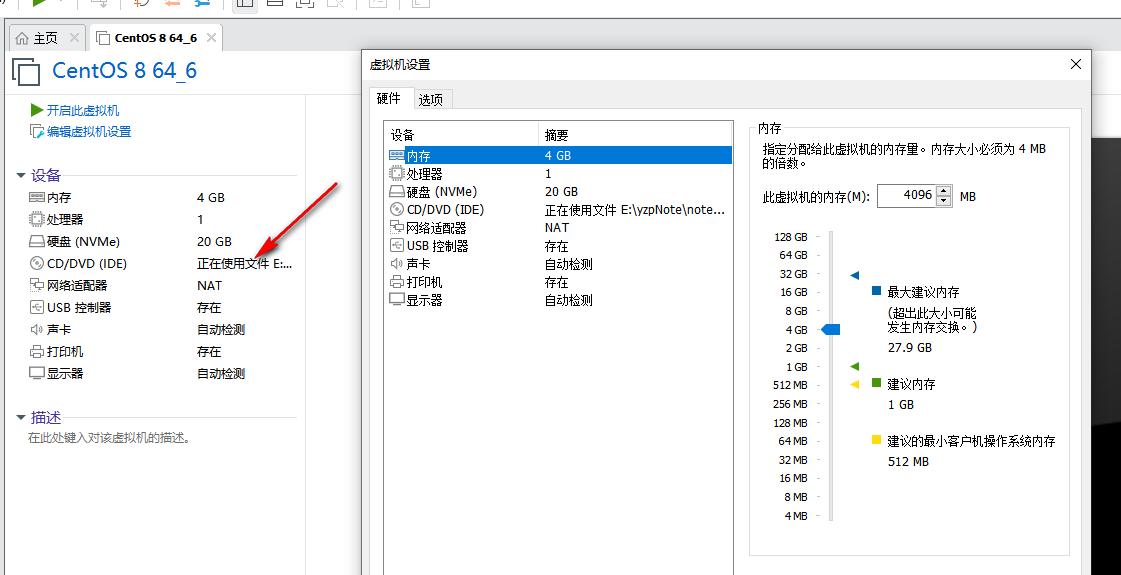The width and height of the screenshot is (1121, 575).
Task: Click the '64 MB' label on memory scale
Action: (793, 441)
